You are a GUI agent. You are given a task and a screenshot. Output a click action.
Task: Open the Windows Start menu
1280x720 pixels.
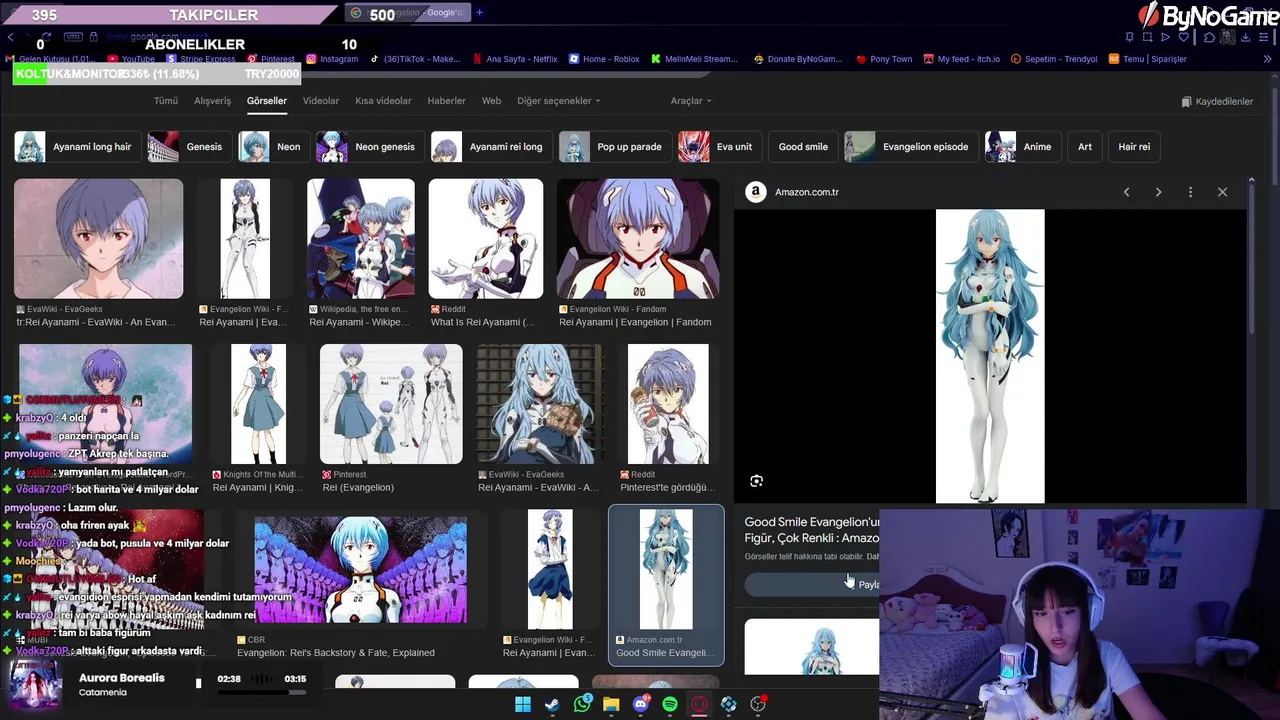coord(522,705)
